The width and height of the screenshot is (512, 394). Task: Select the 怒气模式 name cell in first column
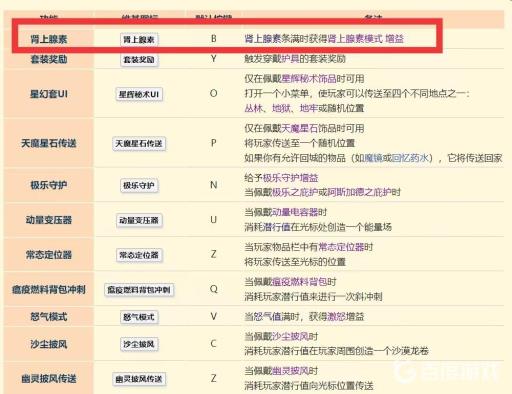(49, 316)
